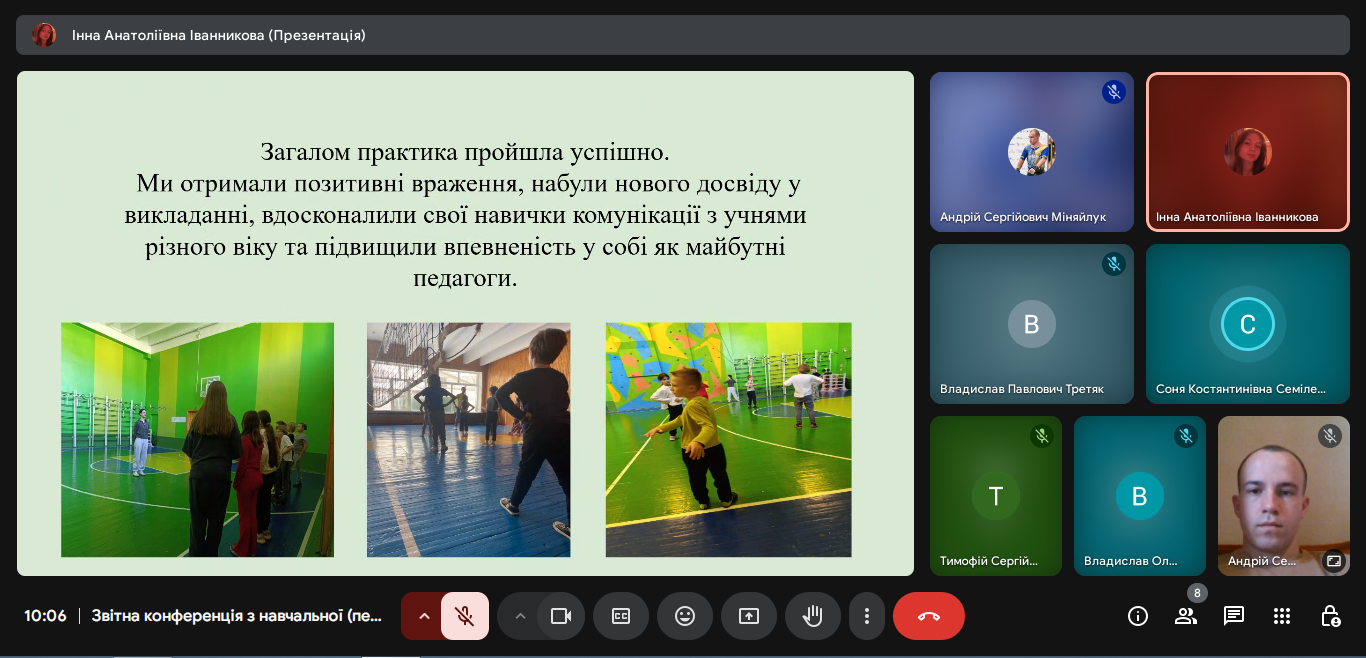Expand audio settings arrow beside microphone
This screenshot has width=1366, height=658.
(423, 616)
